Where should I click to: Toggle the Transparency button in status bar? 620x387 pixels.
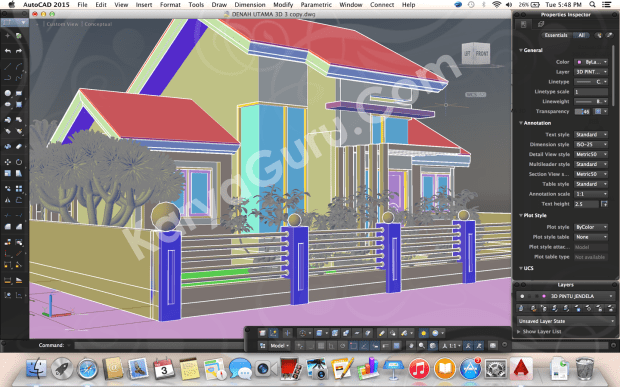point(397,346)
